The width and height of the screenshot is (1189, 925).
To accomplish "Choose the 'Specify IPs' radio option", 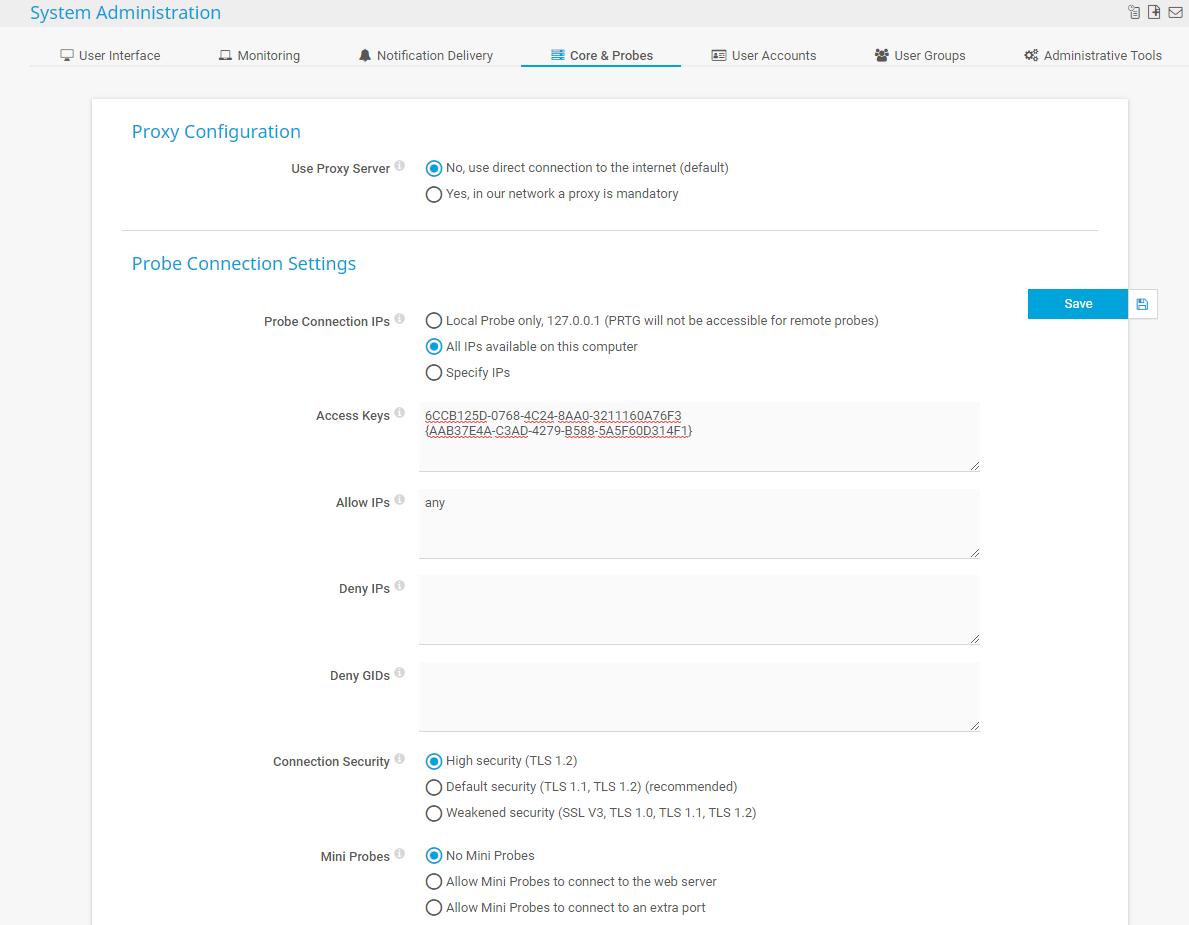I will [x=434, y=373].
